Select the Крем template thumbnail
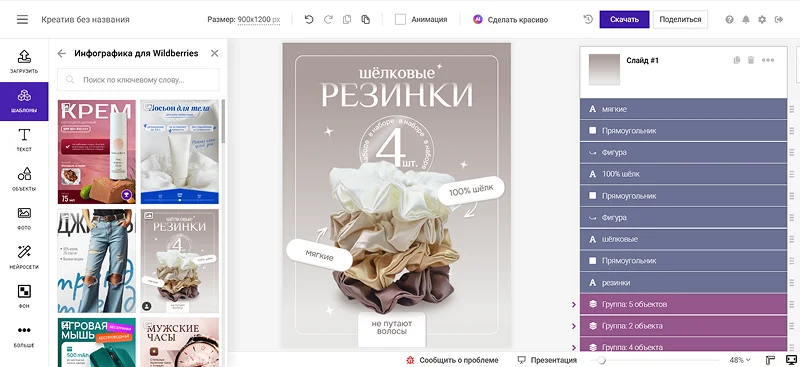Screen dimensions: 800x367 coord(96,152)
